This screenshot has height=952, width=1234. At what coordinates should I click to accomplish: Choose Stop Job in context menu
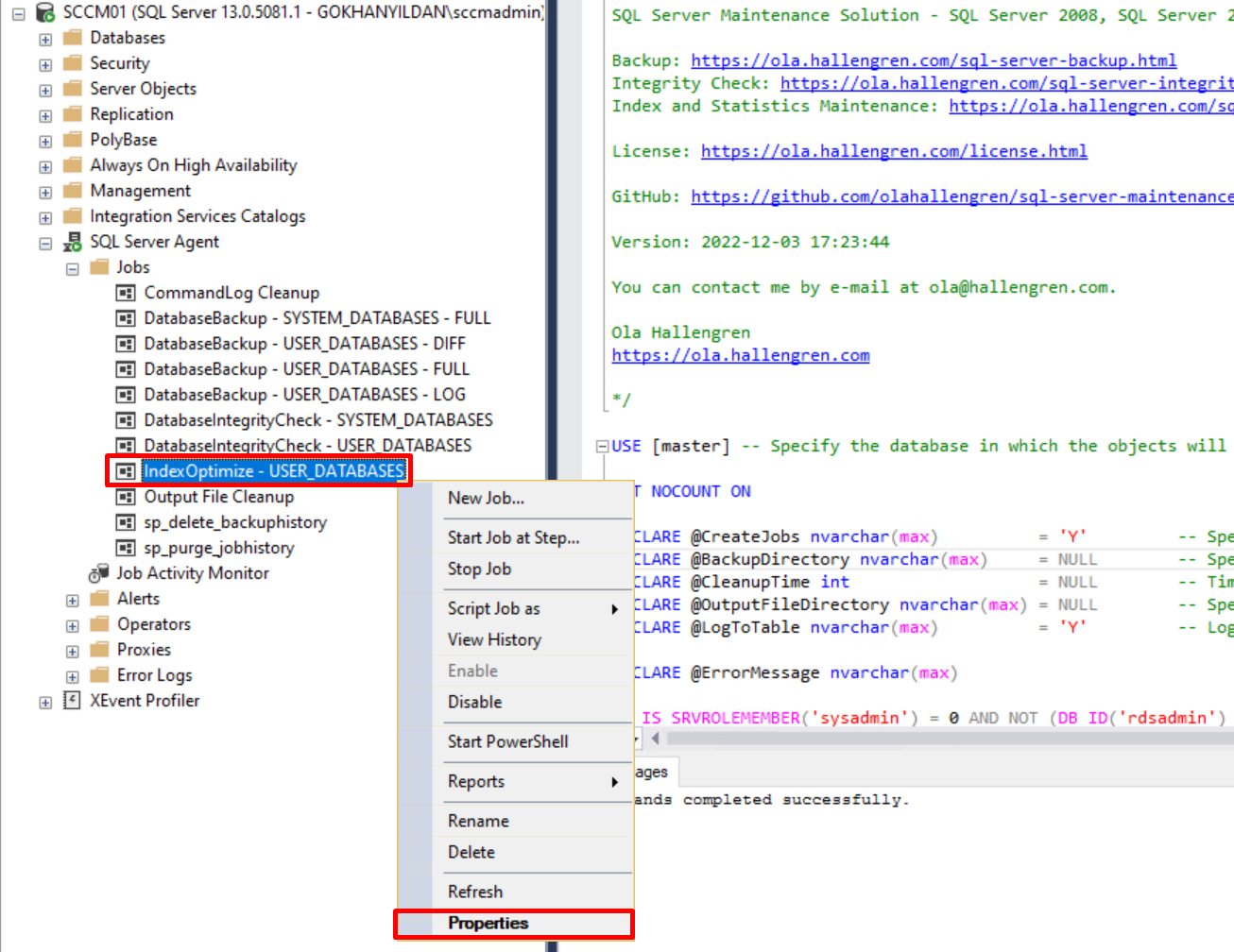515,569
